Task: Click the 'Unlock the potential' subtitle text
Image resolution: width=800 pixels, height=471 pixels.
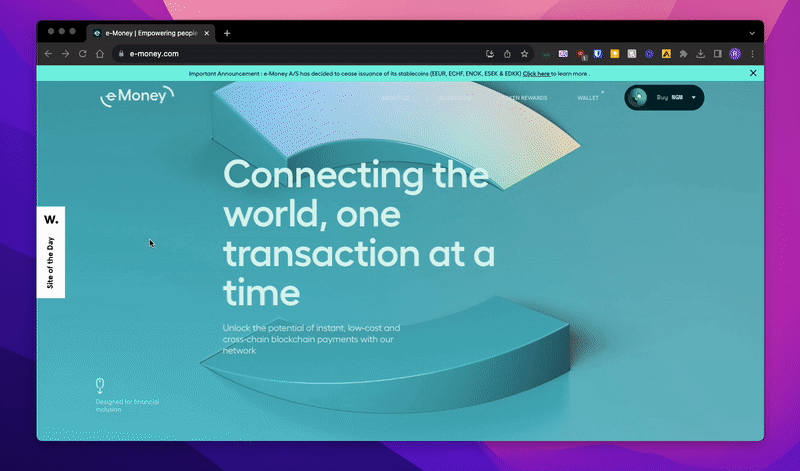Action: [x=311, y=339]
